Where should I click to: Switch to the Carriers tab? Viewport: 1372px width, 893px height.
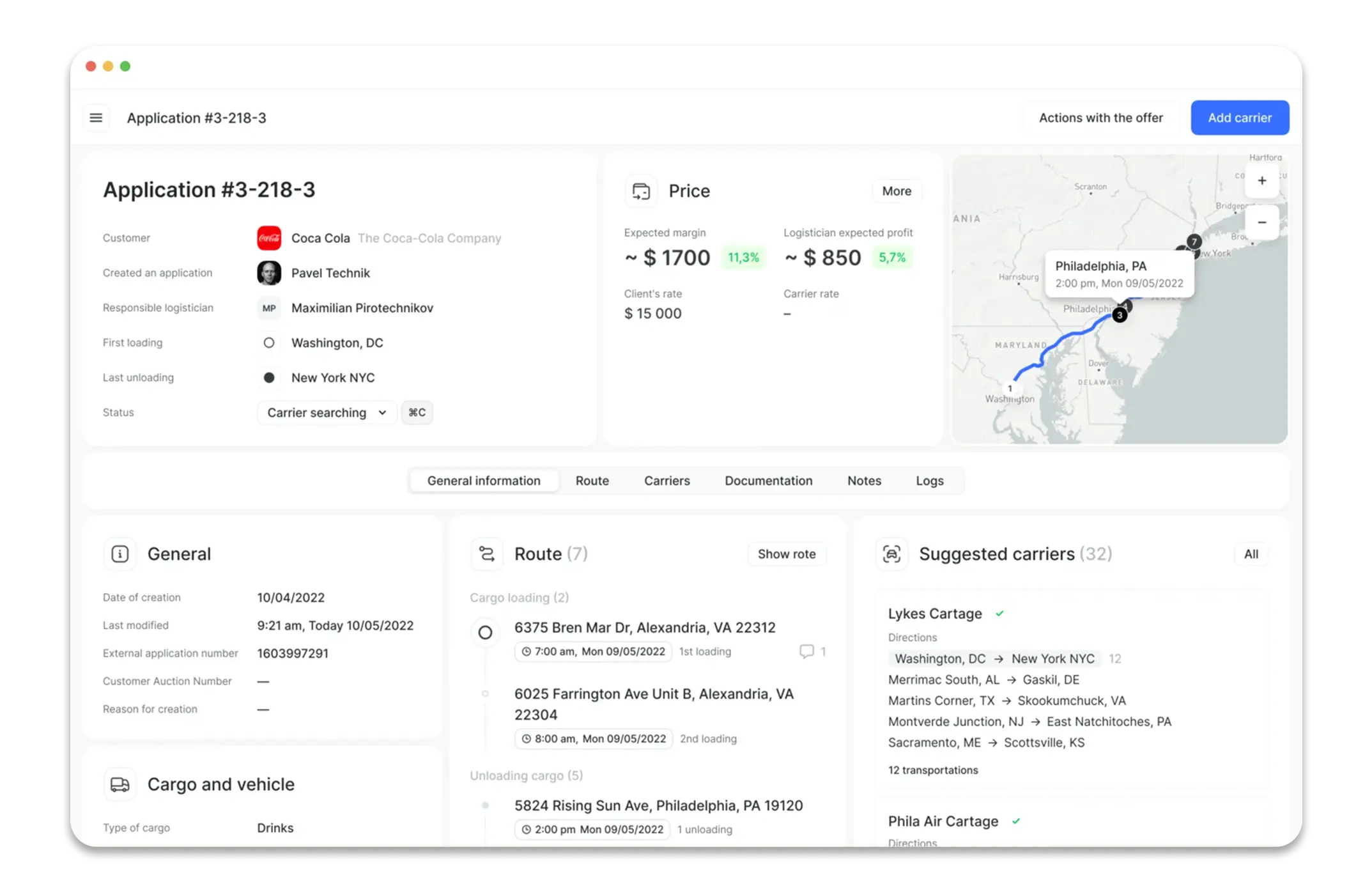667,481
